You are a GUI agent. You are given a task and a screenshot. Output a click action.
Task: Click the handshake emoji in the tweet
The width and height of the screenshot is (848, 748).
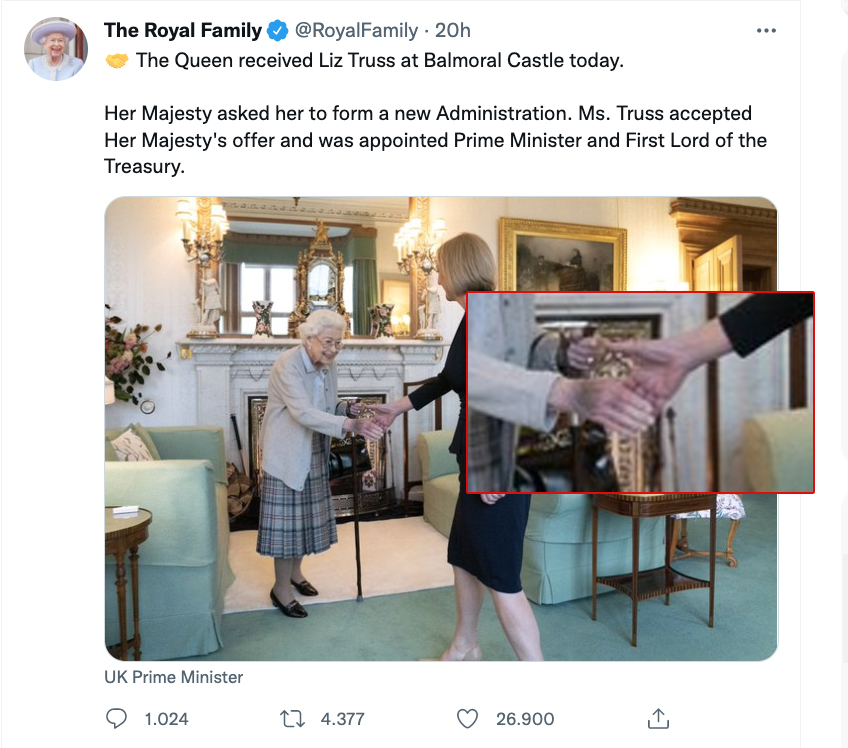117,61
